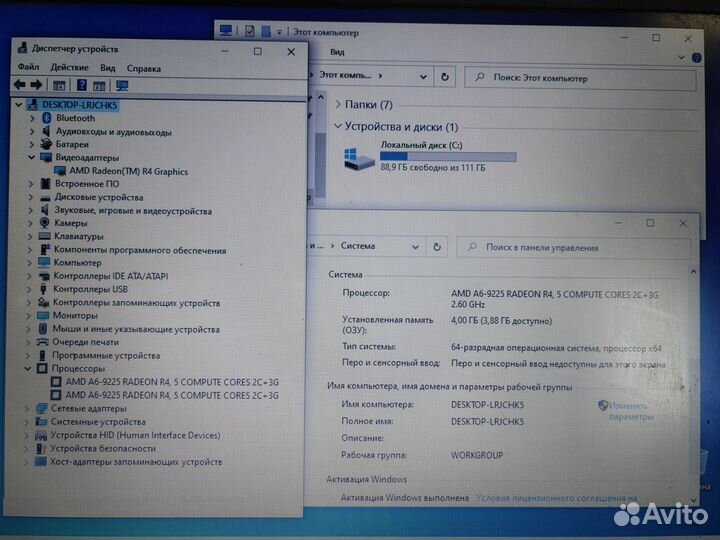Click the search field Поиск: Этот компьютер
The width and height of the screenshot is (720, 540).
pyautogui.click(x=580, y=78)
